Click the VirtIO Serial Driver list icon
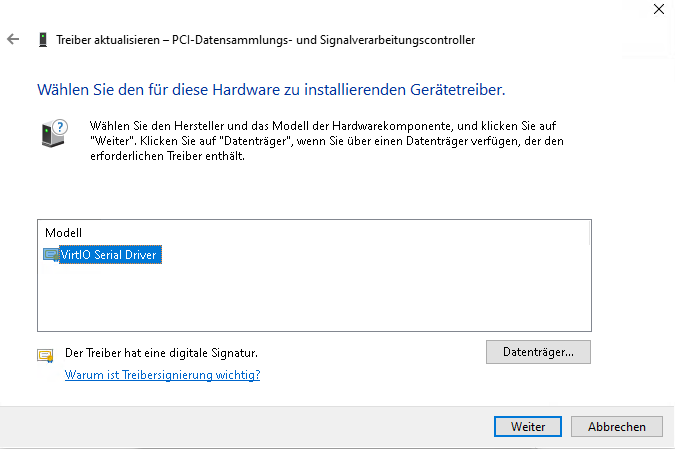Image resolution: width=675 pixels, height=449 pixels. [51, 255]
